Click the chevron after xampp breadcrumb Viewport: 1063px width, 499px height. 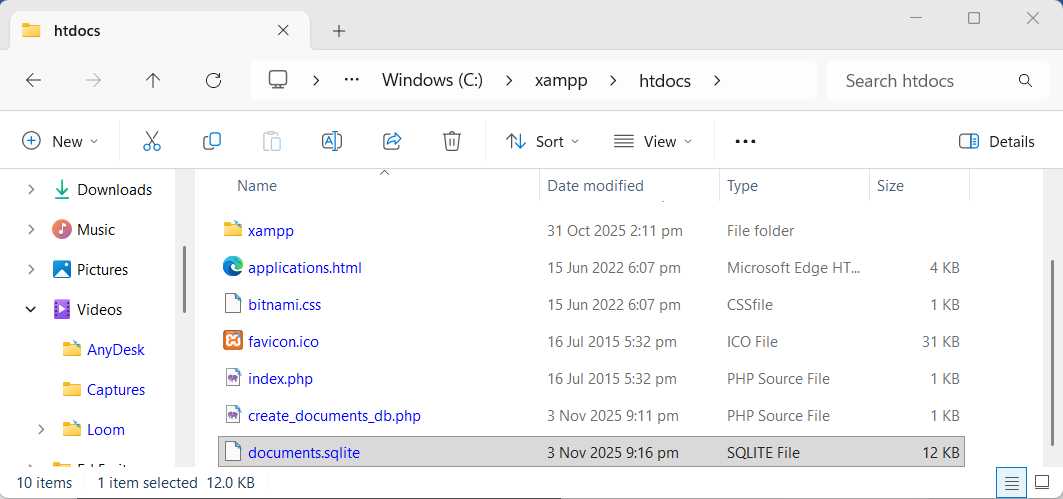coord(613,81)
